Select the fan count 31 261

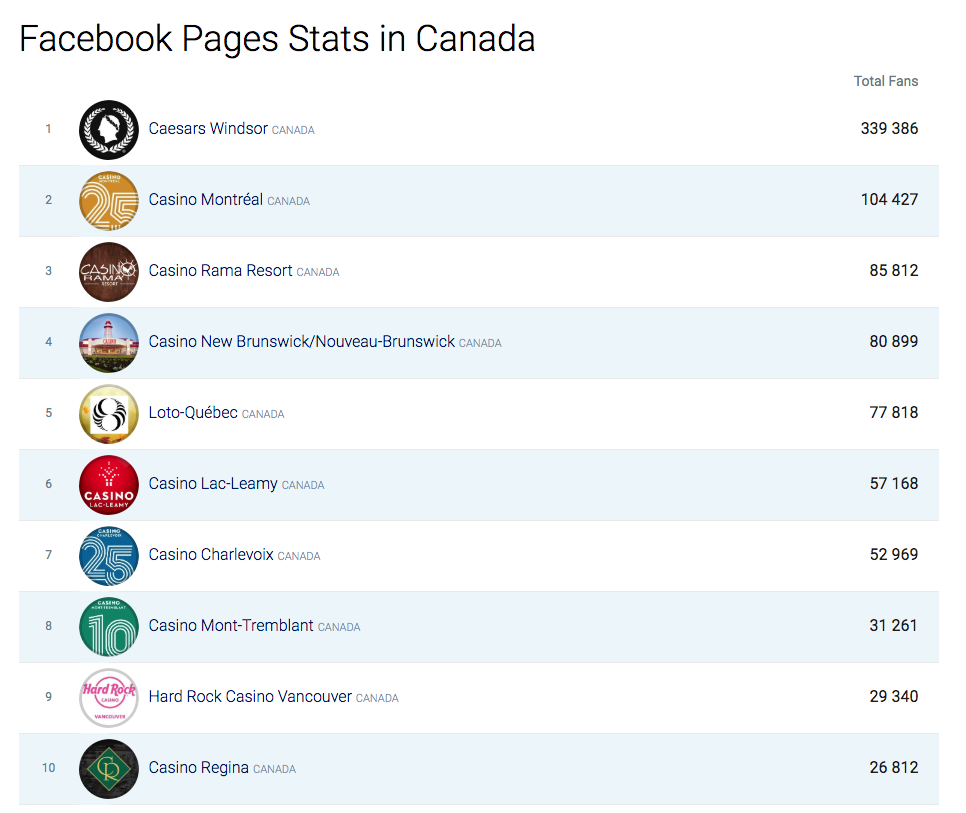[x=893, y=625]
